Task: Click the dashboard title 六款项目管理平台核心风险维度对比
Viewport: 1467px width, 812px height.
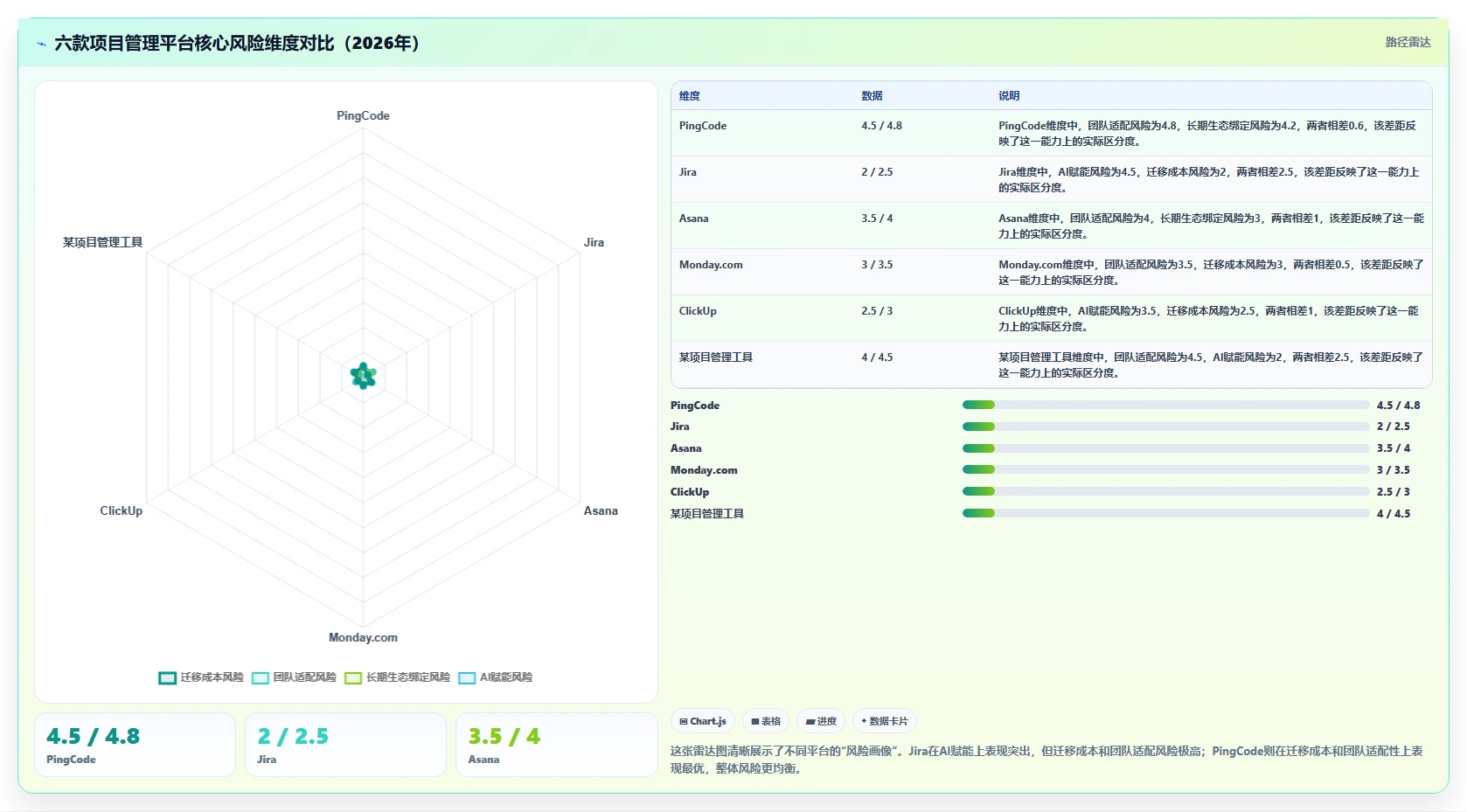Action: [x=238, y=43]
